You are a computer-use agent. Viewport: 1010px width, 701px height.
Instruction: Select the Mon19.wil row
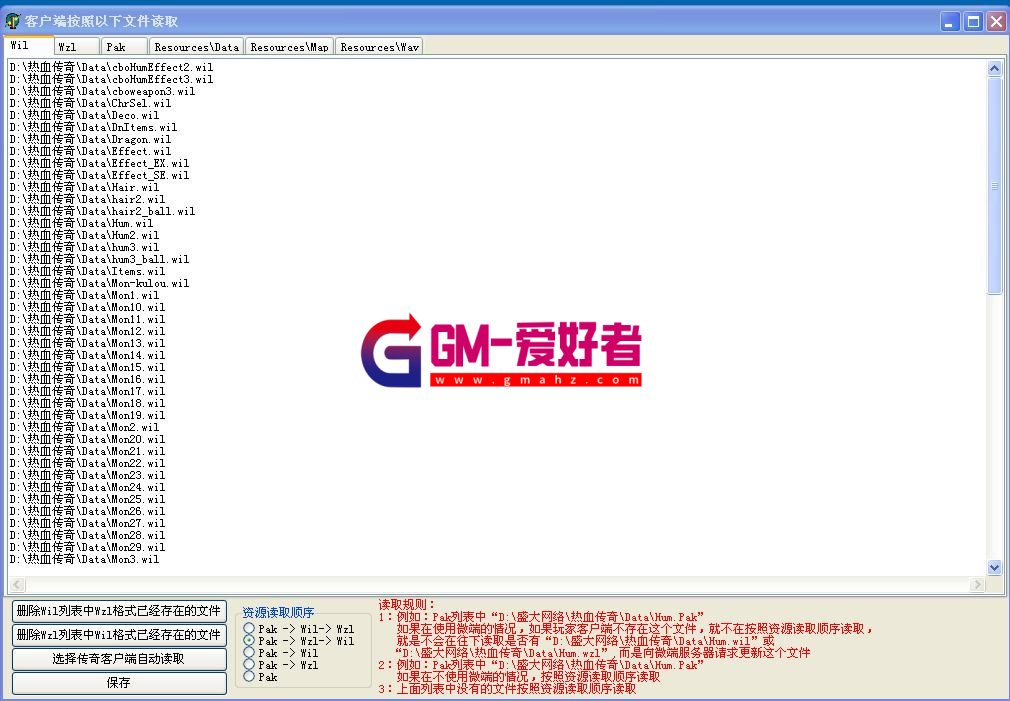88,416
